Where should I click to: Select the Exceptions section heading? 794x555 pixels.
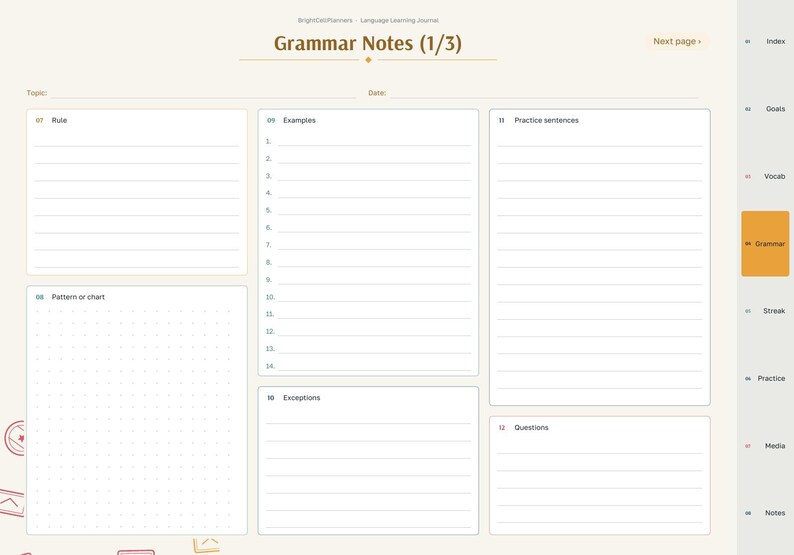pos(301,398)
